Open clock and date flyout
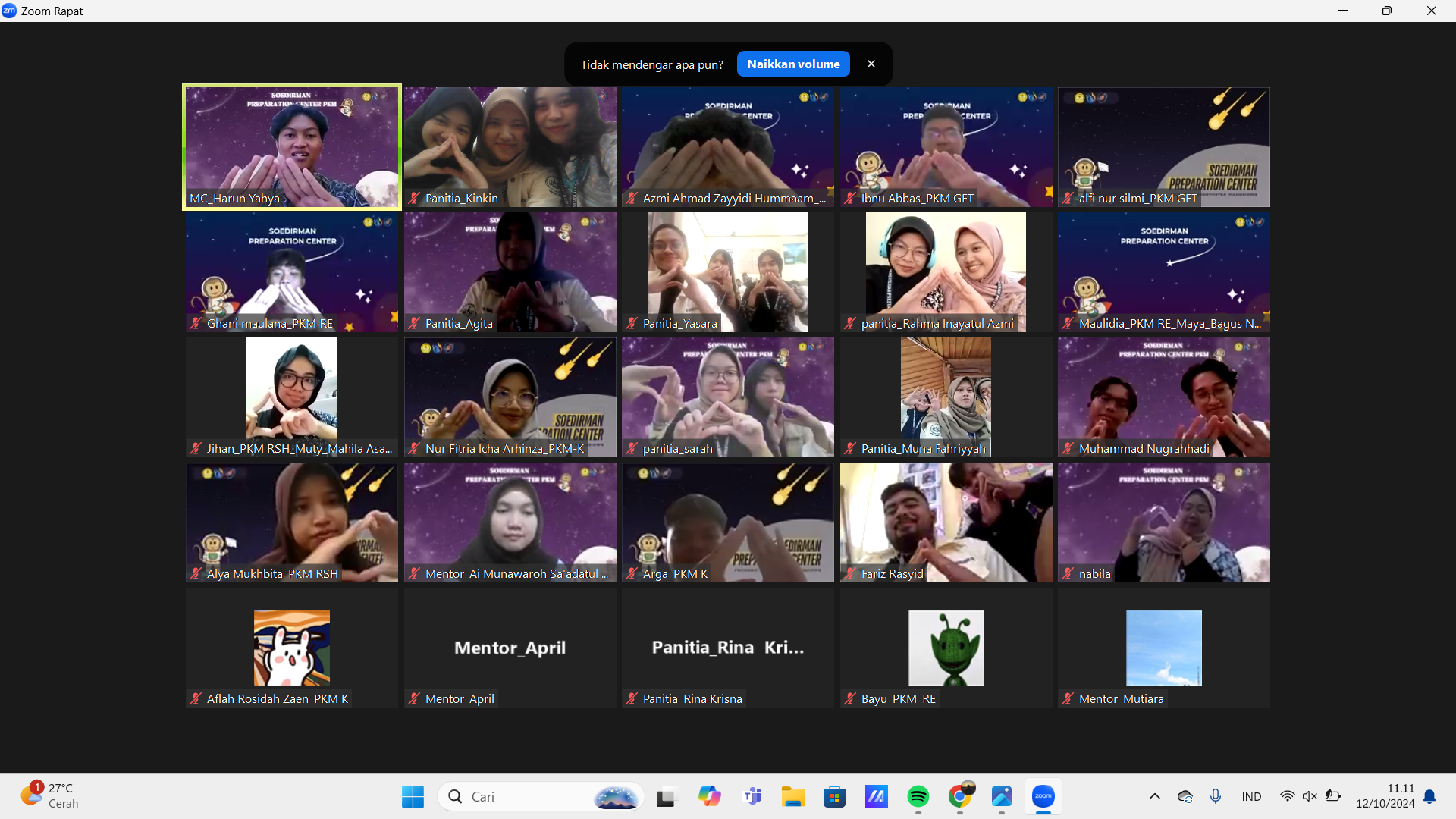Screen dimensions: 1456x819 click(x=1385, y=796)
